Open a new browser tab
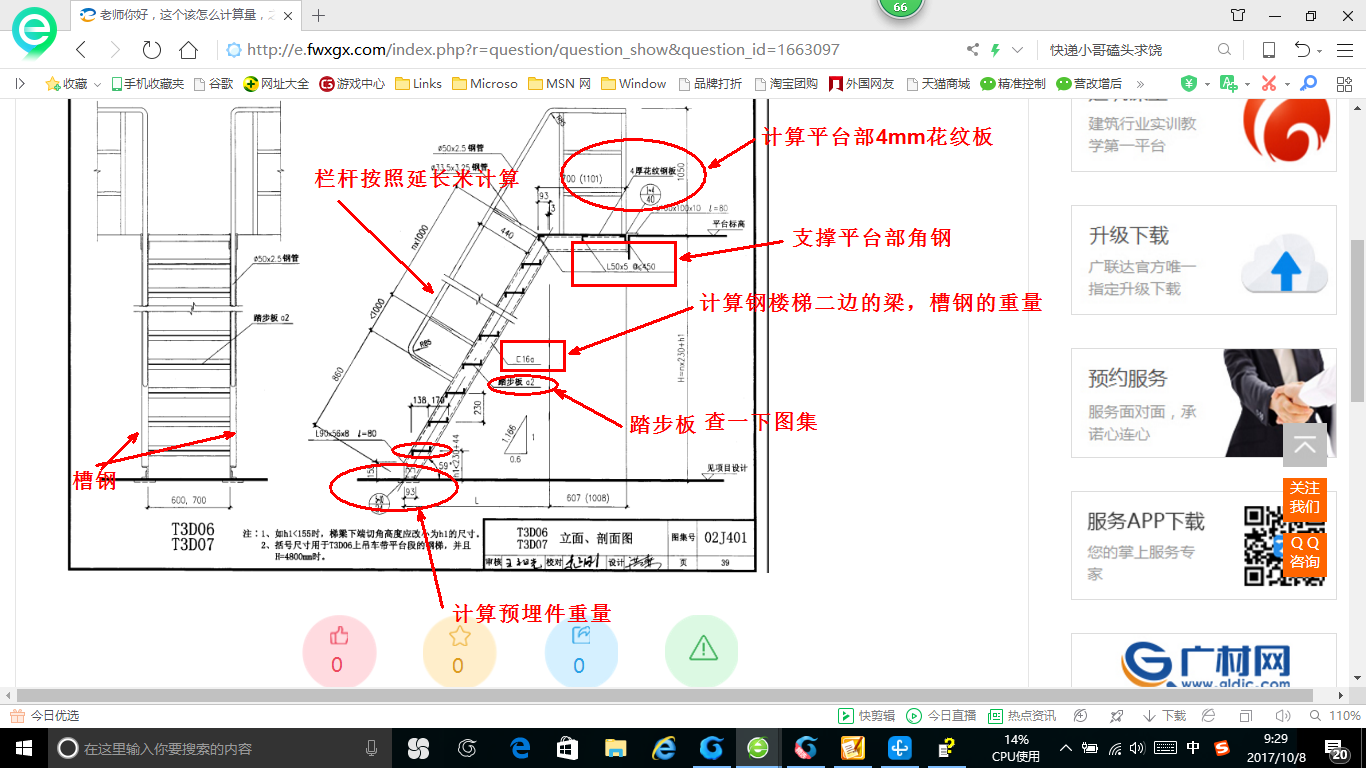 (x=319, y=15)
